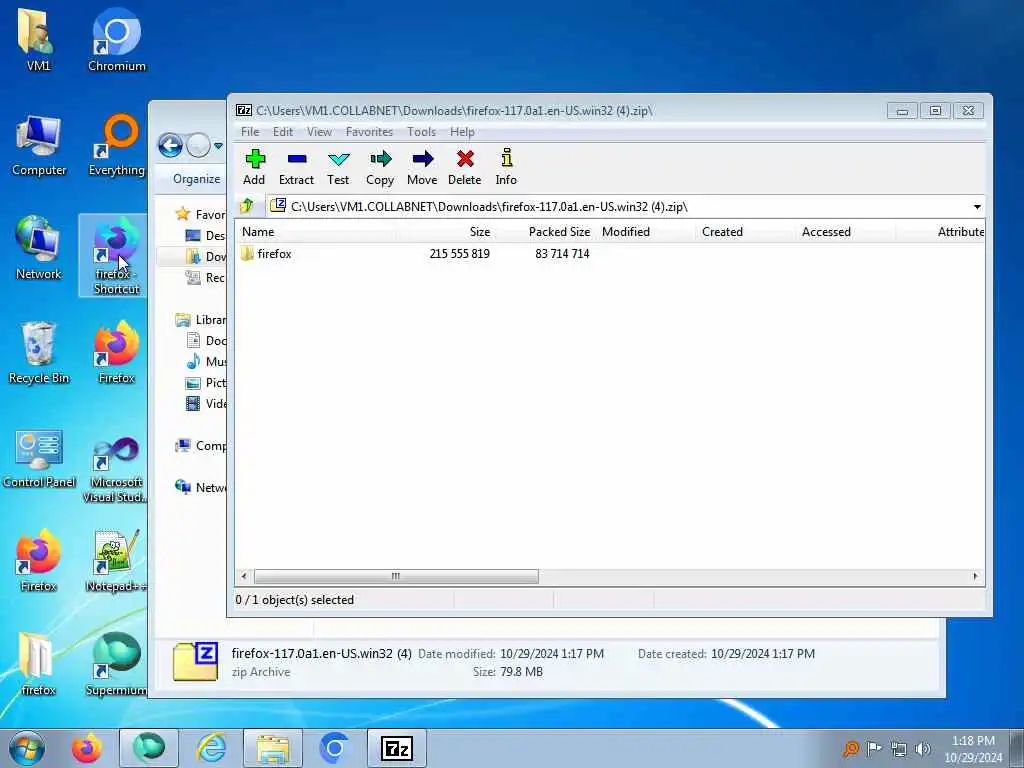1024x768 pixels.
Task: Click the red Delete icon
Action: pos(464,167)
